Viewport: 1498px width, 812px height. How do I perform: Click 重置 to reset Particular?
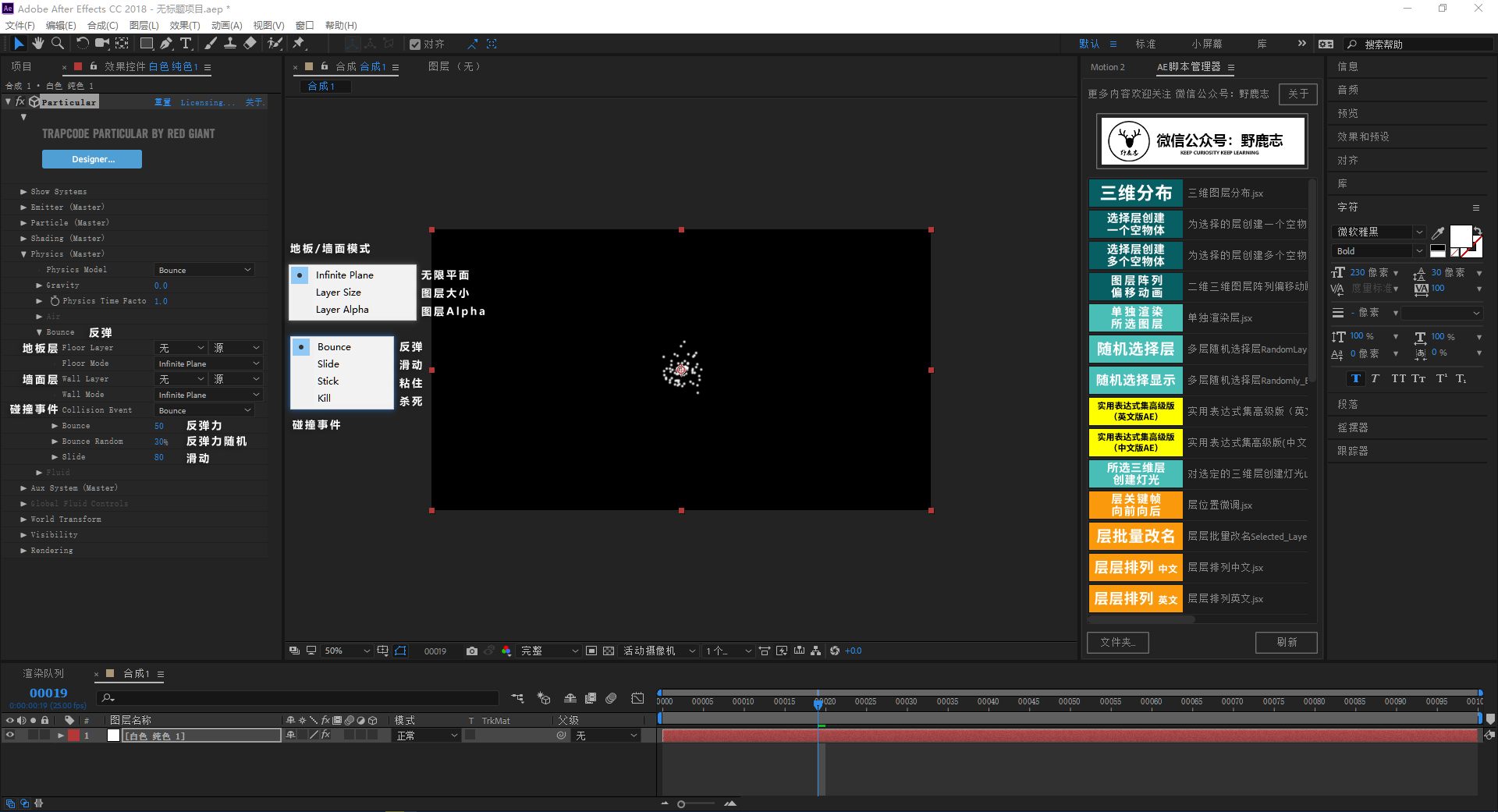162,102
